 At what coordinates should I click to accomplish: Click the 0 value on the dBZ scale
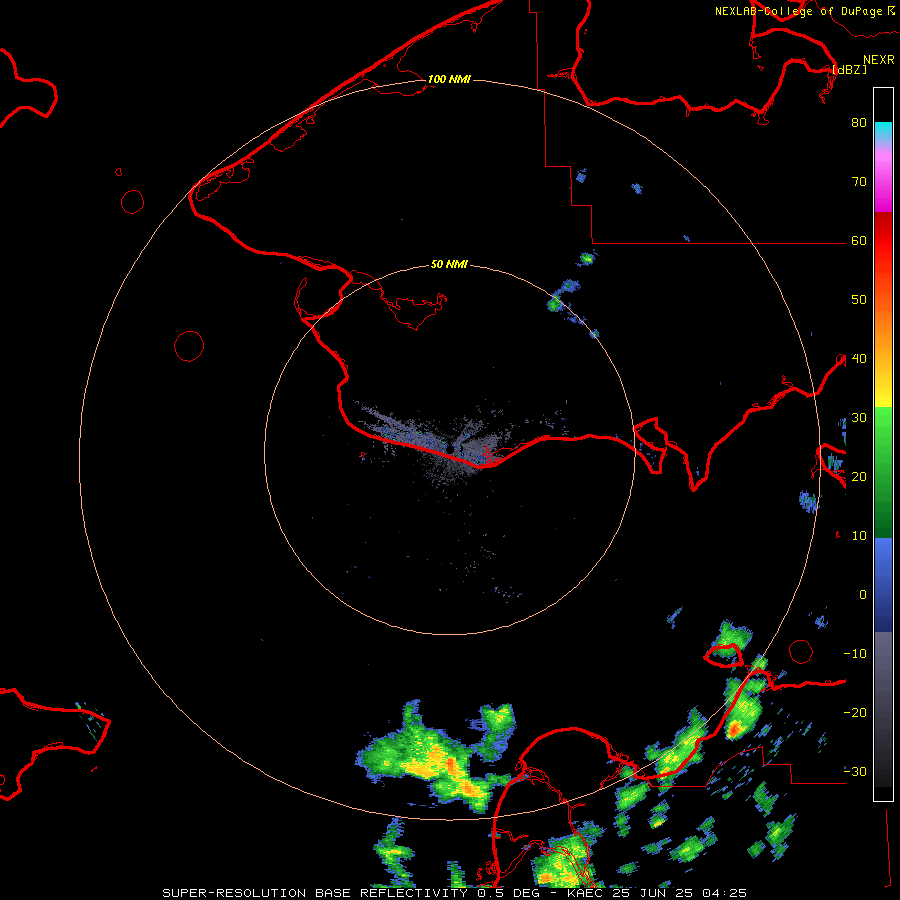(863, 595)
